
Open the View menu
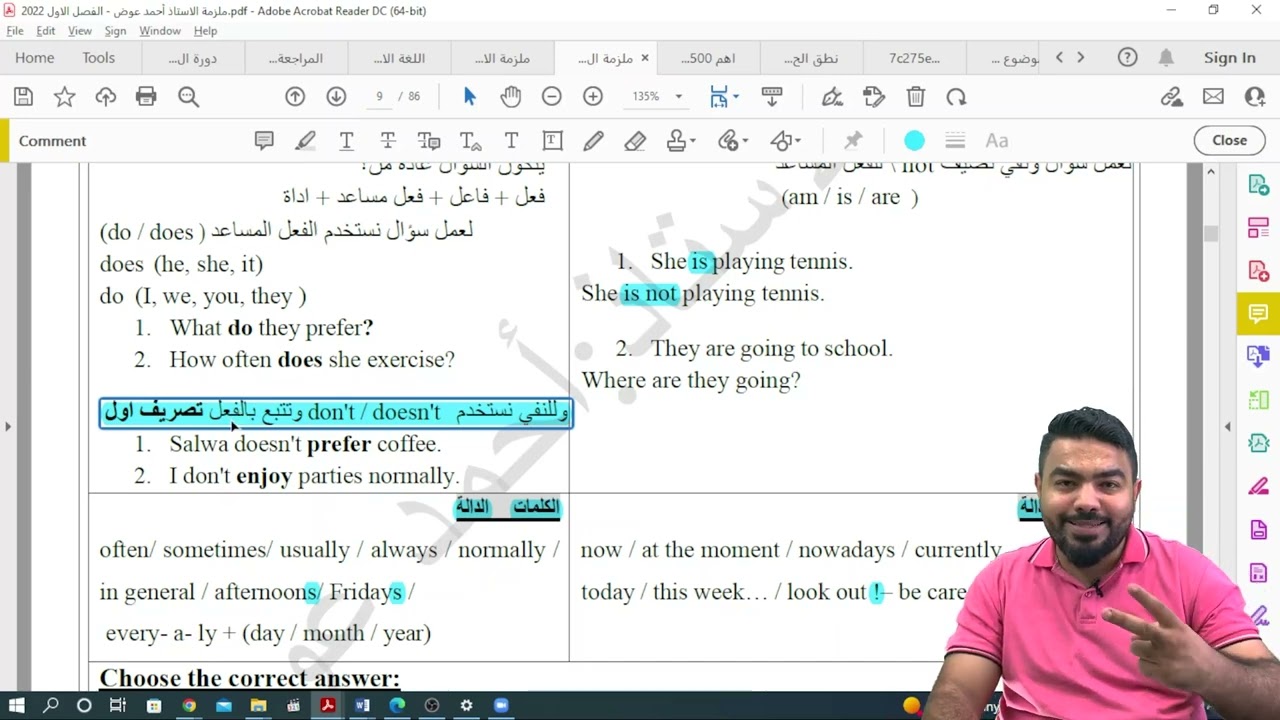[80, 31]
